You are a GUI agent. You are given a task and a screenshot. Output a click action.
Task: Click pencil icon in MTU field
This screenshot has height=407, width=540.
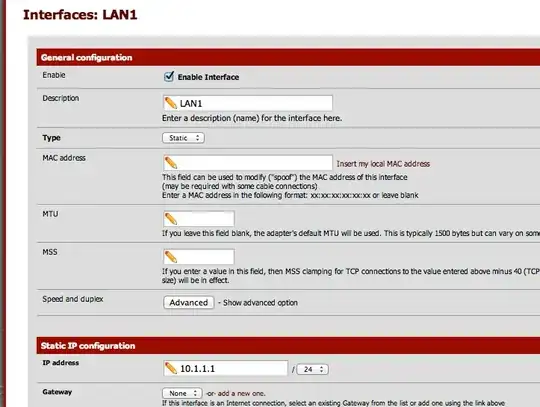coord(170,219)
